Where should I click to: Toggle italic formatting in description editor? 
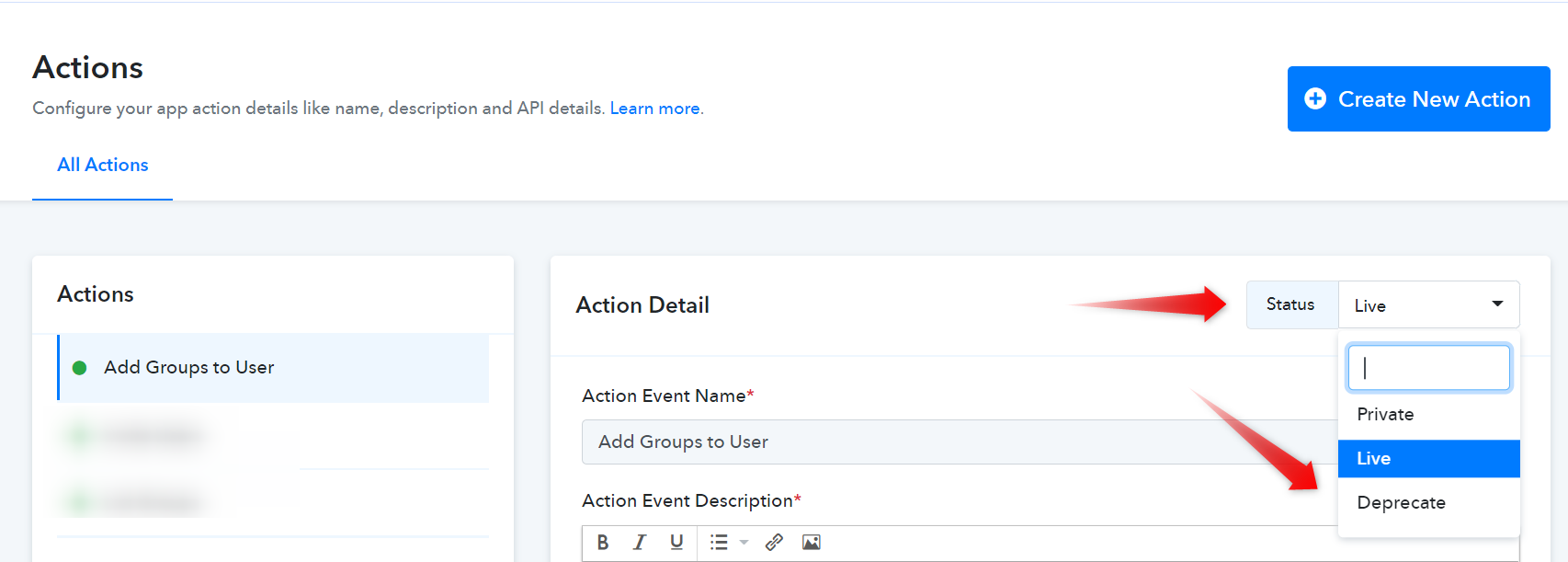(640, 543)
